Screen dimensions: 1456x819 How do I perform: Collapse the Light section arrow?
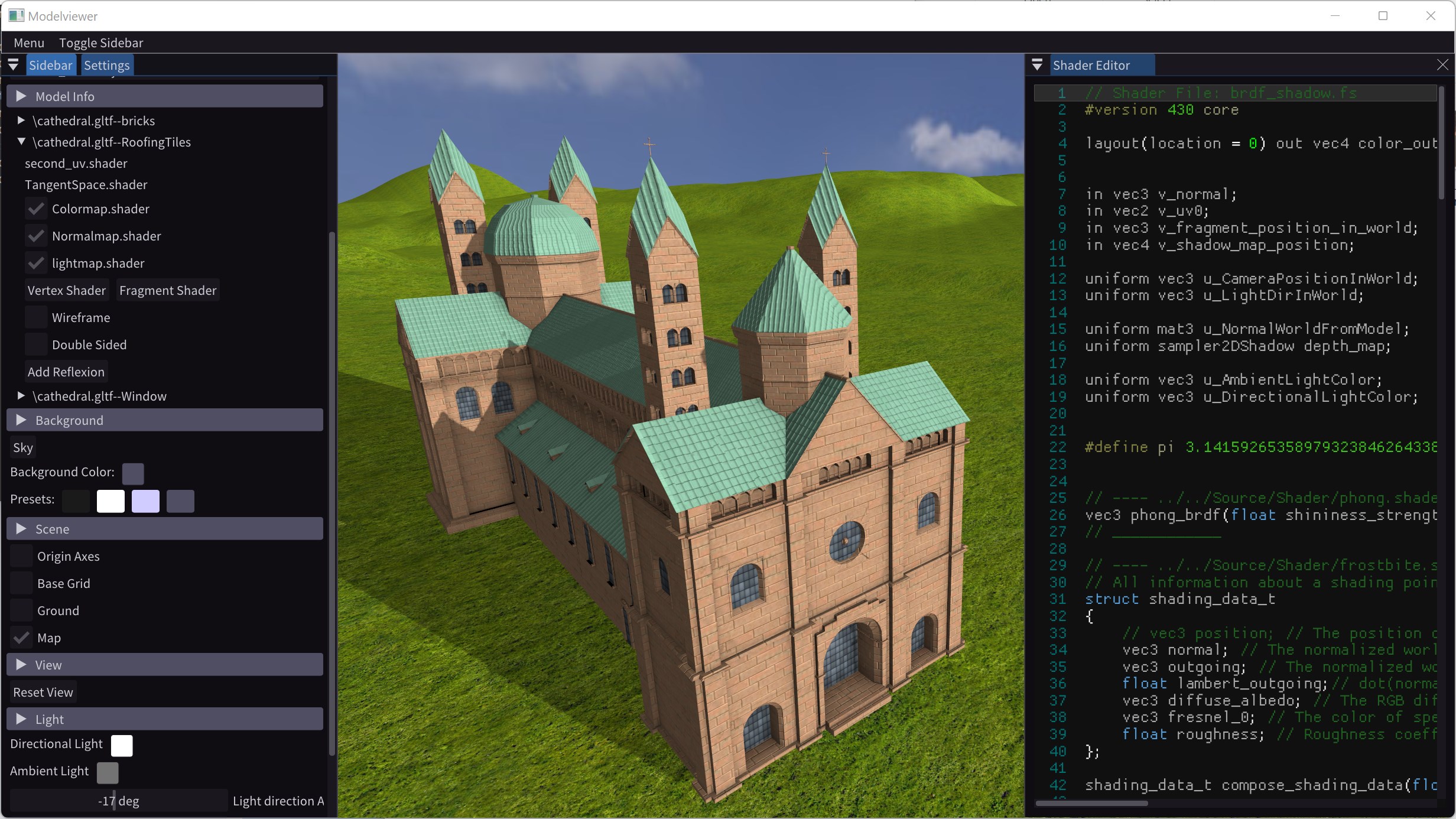tap(21, 719)
